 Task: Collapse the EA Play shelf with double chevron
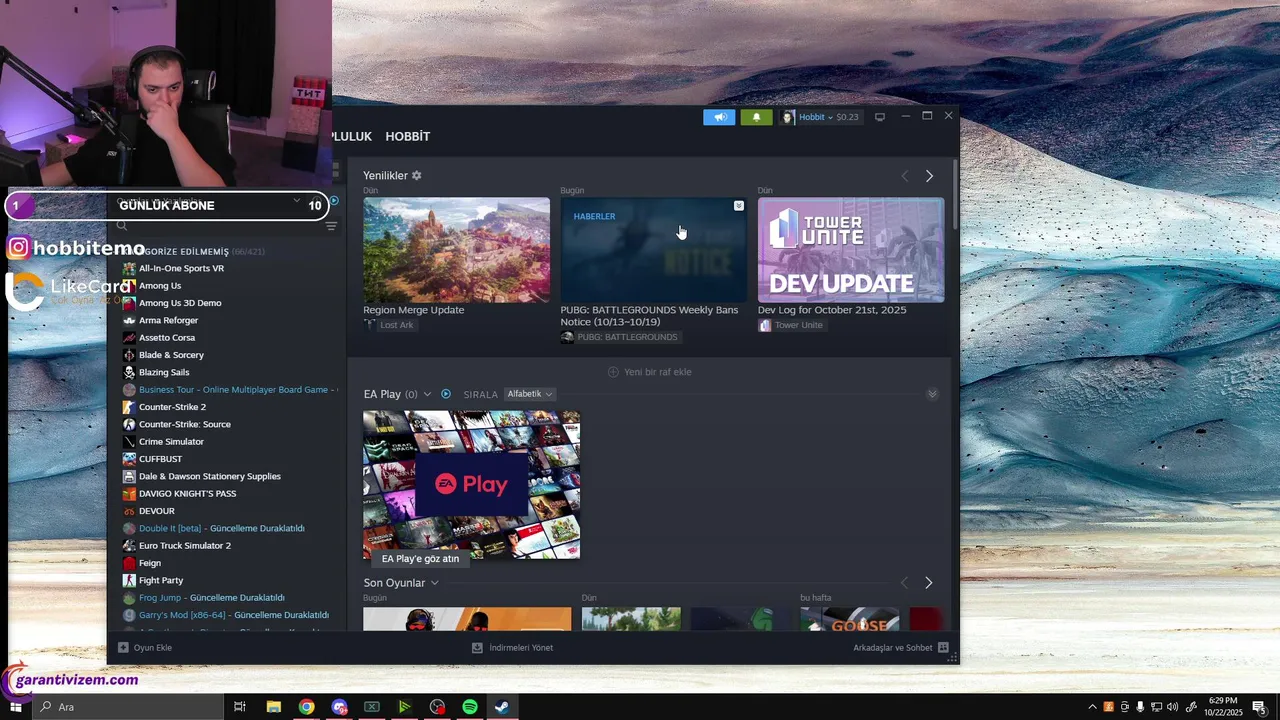pyautogui.click(x=932, y=394)
